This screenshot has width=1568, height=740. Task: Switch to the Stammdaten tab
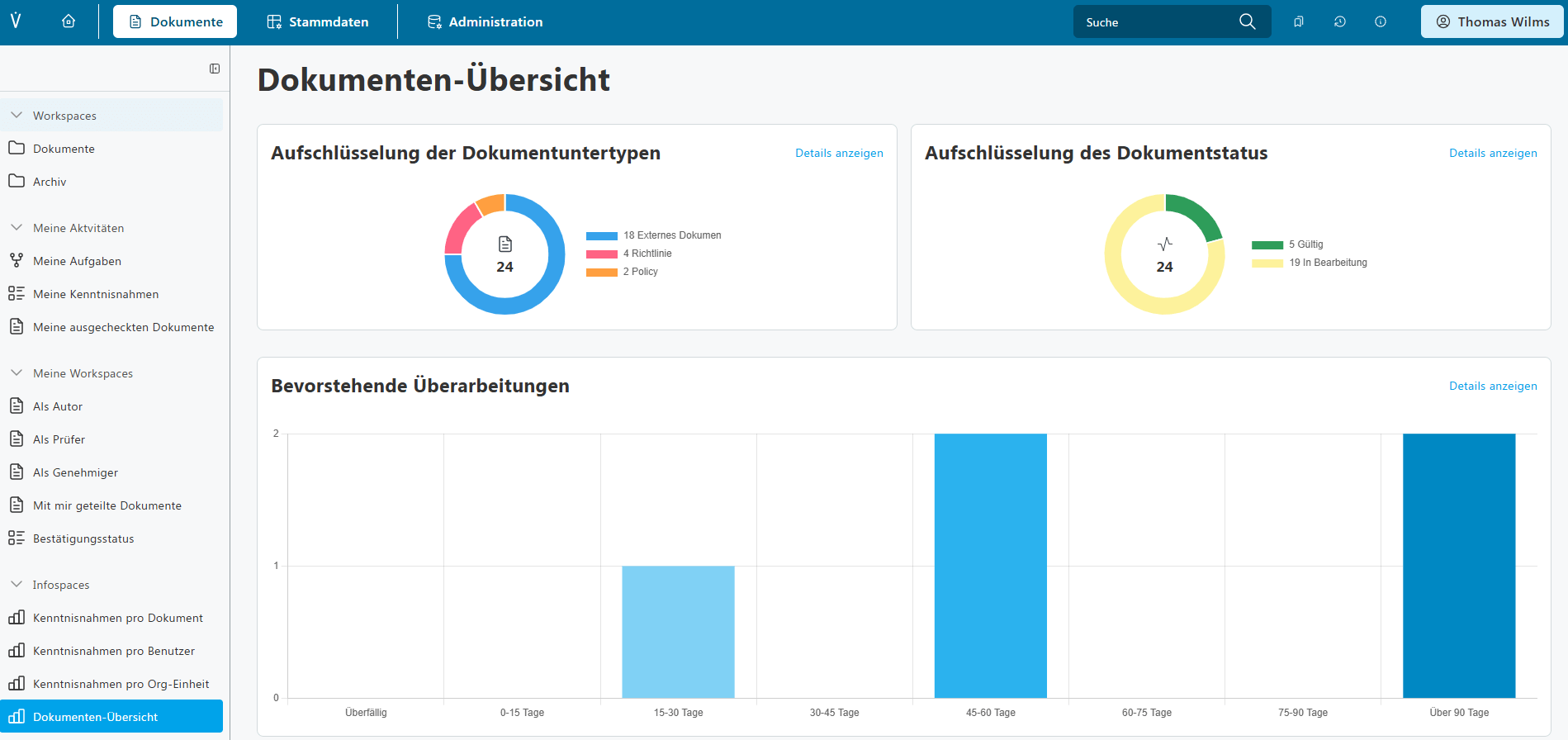(x=318, y=21)
